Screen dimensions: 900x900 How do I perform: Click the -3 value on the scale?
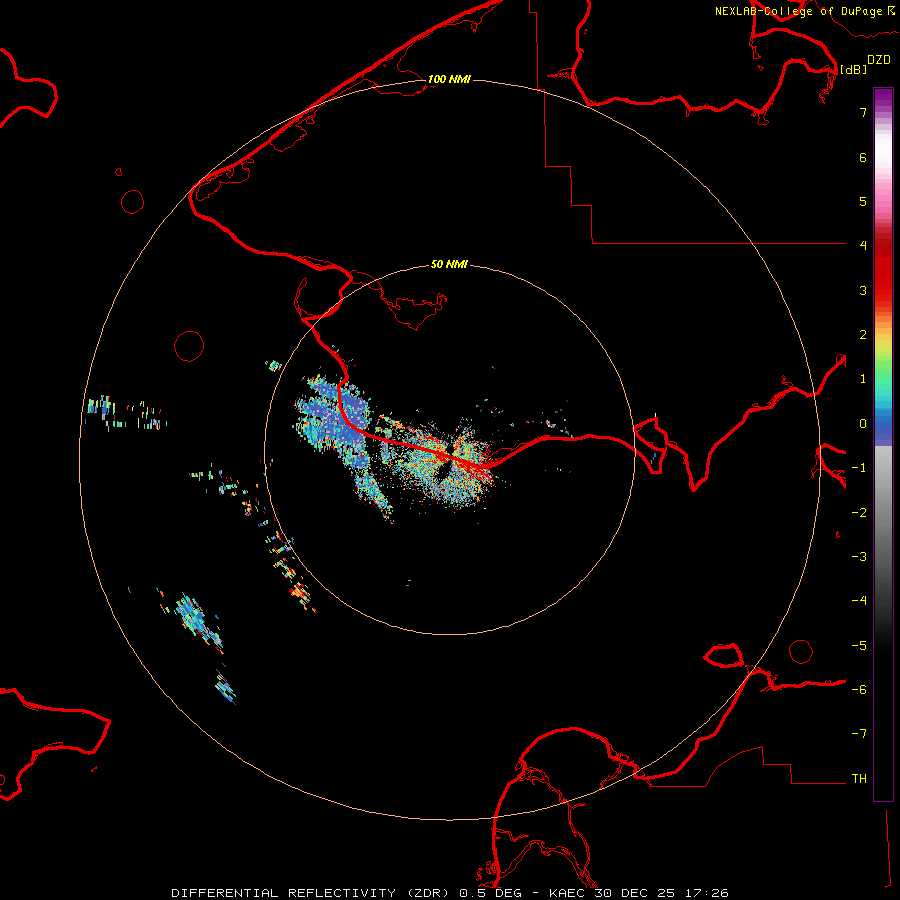tap(859, 557)
